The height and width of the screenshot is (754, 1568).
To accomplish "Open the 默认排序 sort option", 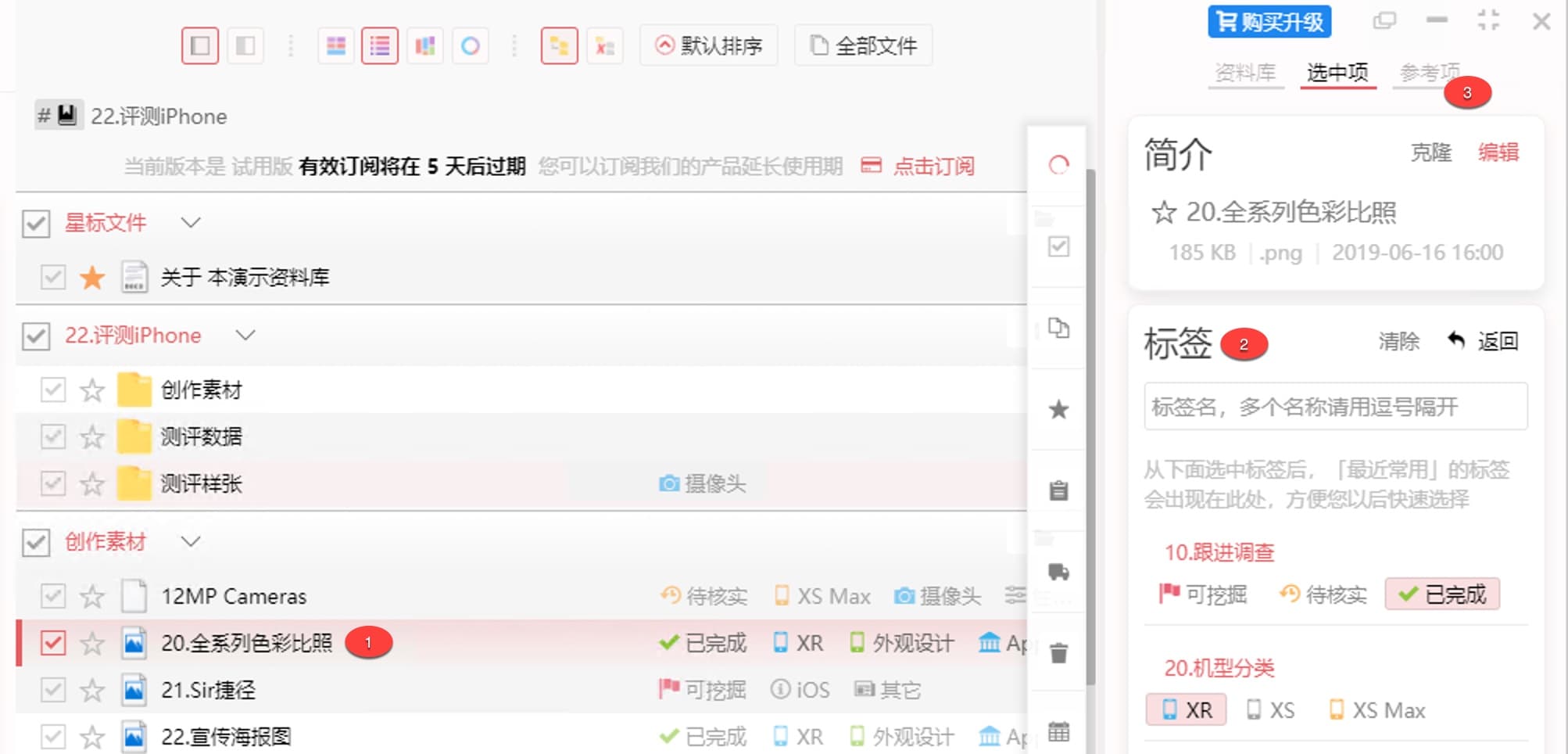I will pyautogui.click(x=709, y=45).
